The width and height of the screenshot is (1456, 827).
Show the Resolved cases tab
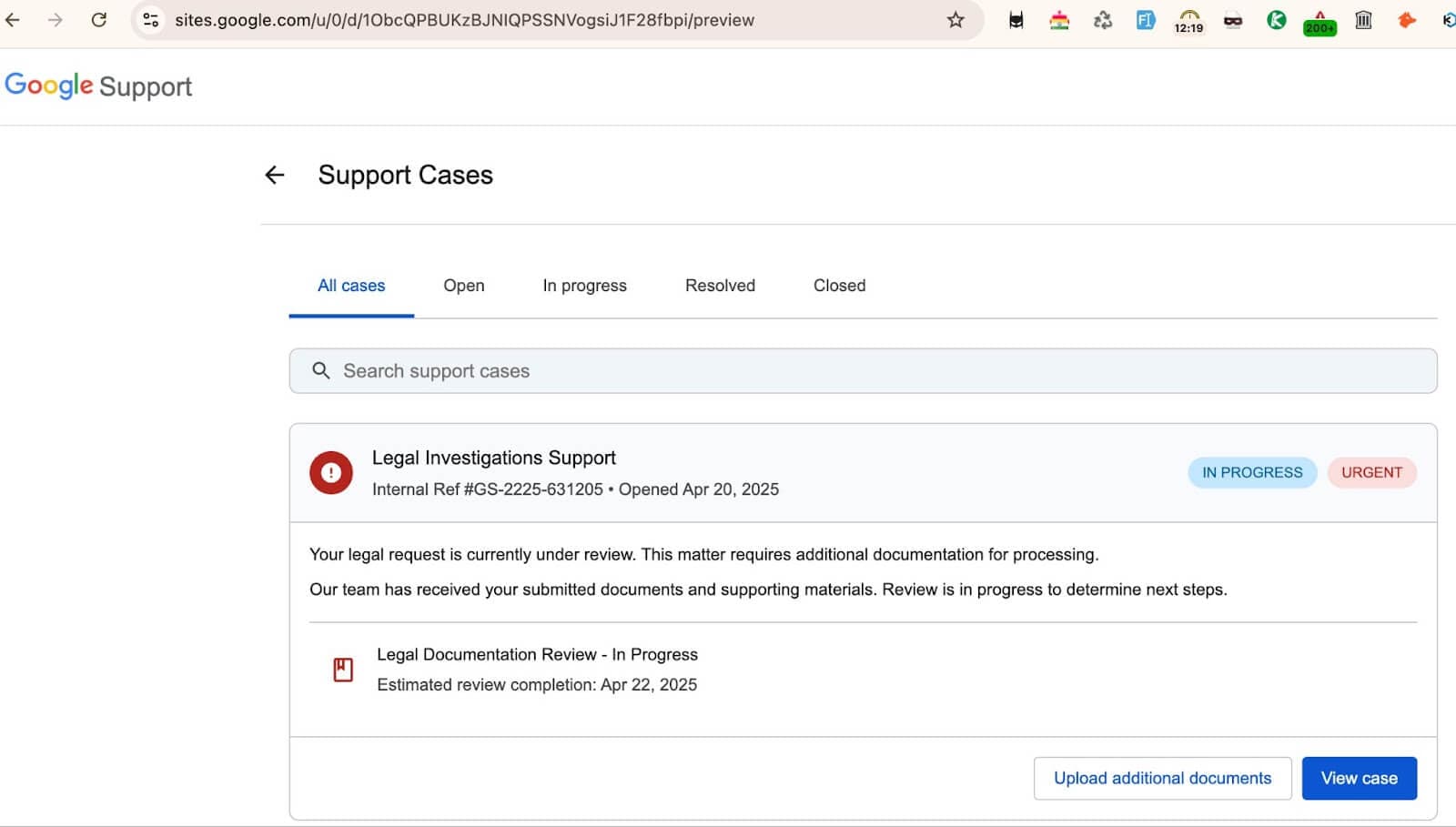tap(720, 286)
